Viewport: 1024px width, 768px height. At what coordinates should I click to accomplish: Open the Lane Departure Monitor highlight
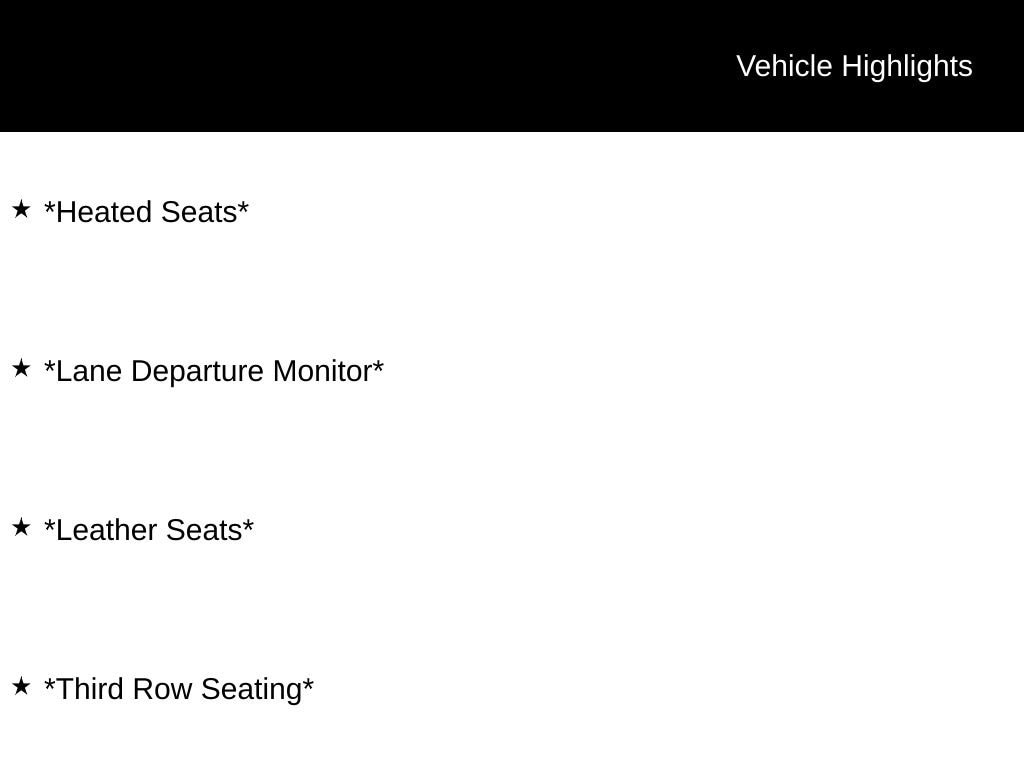[x=214, y=372]
